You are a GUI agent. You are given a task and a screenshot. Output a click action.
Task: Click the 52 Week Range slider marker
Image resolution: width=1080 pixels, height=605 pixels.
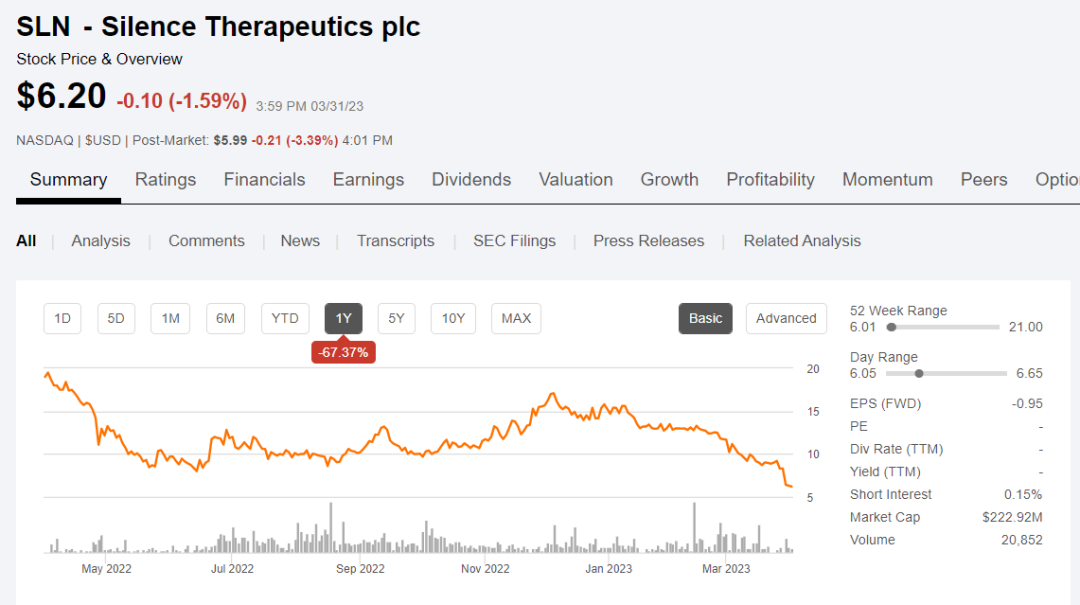click(x=891, y=327)
